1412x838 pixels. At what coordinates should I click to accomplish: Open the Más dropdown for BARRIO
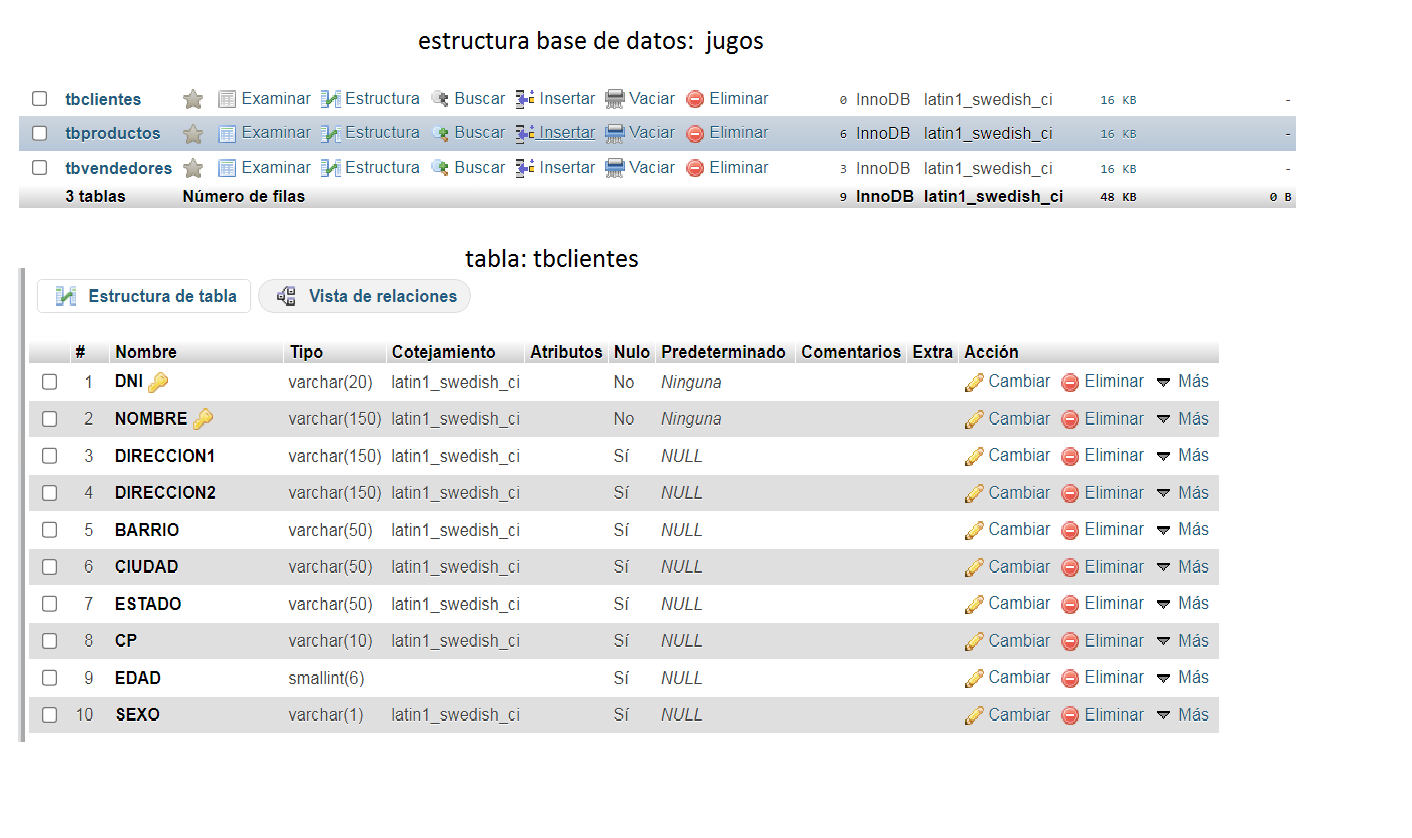tap(1182, 530)
